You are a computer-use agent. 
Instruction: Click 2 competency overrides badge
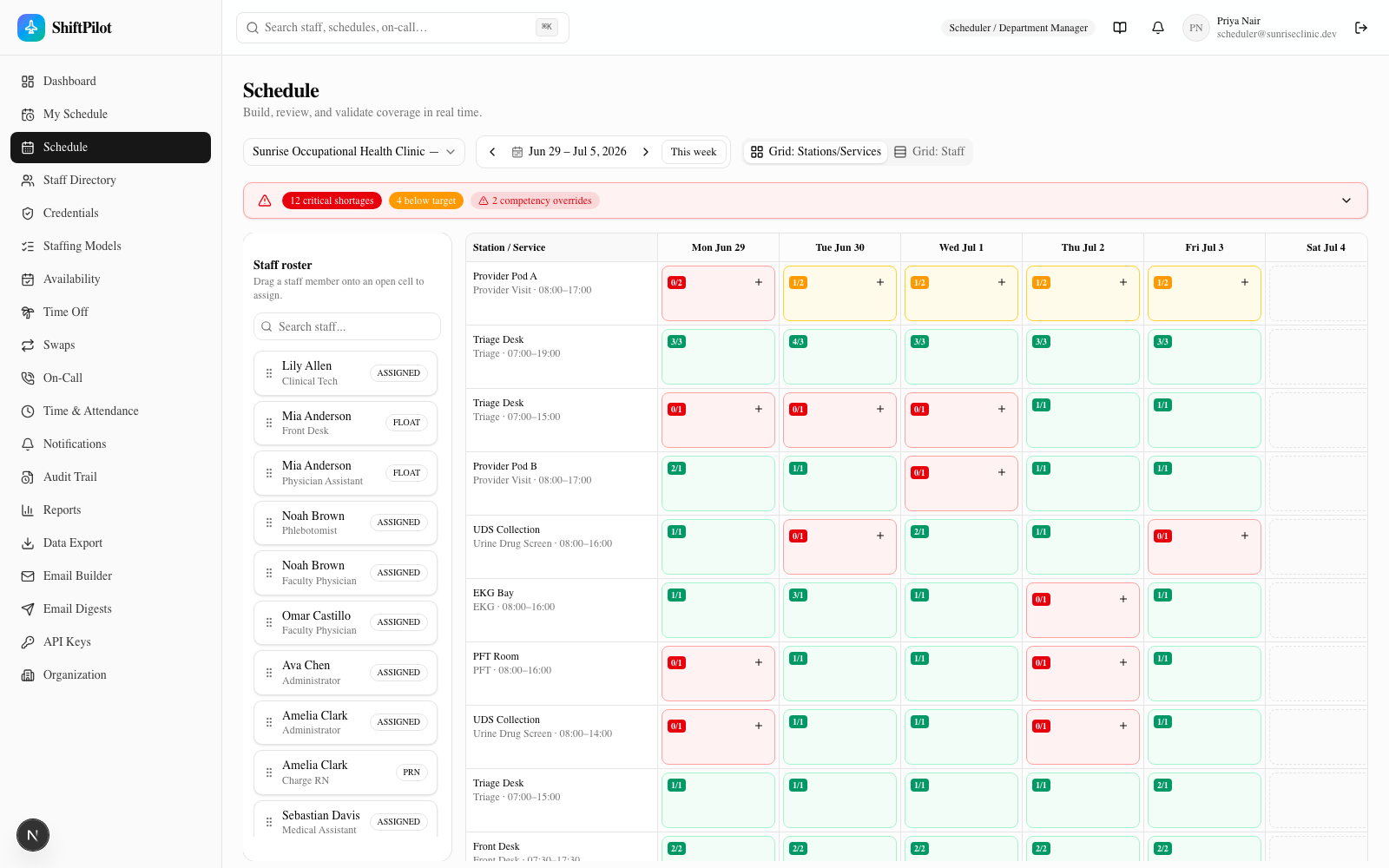535,201
